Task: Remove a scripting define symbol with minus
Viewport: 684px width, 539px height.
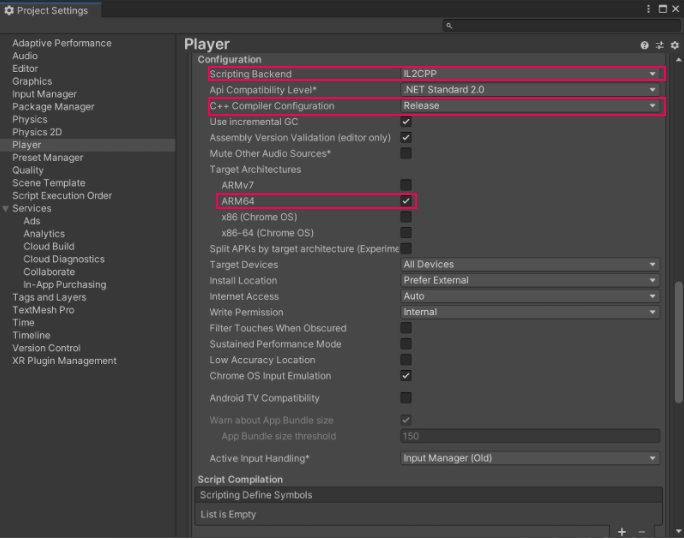Action: coord(642,532)
